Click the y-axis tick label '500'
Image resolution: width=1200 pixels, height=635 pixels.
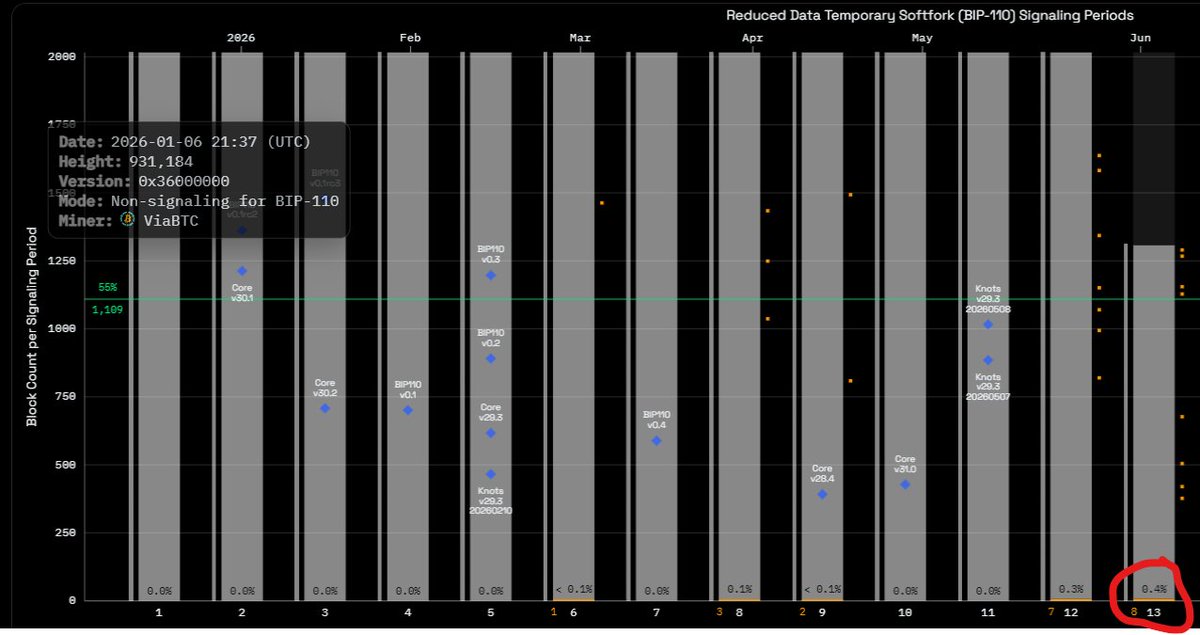66,464
